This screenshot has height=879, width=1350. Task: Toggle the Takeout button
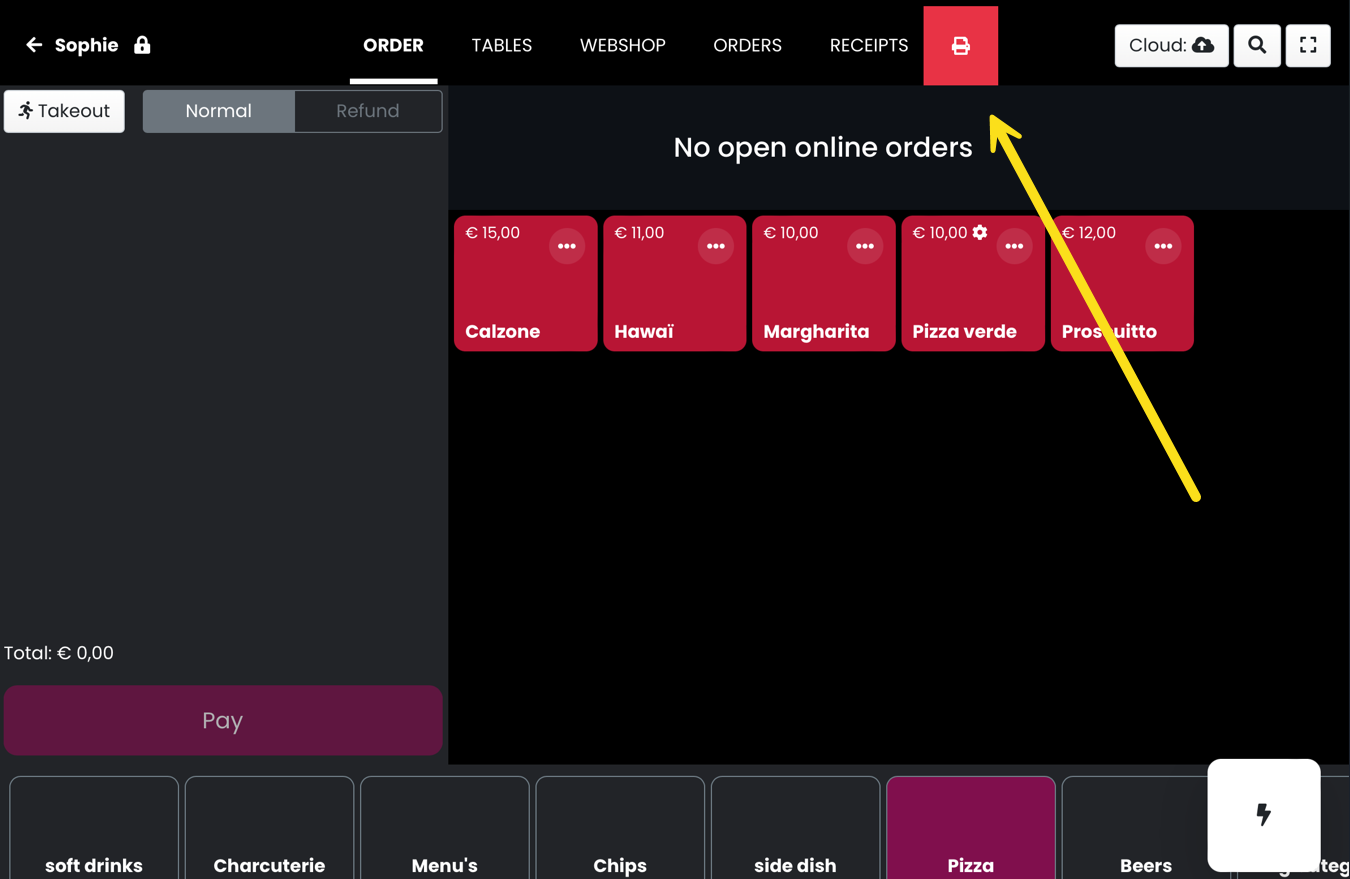tap(64, 111)
